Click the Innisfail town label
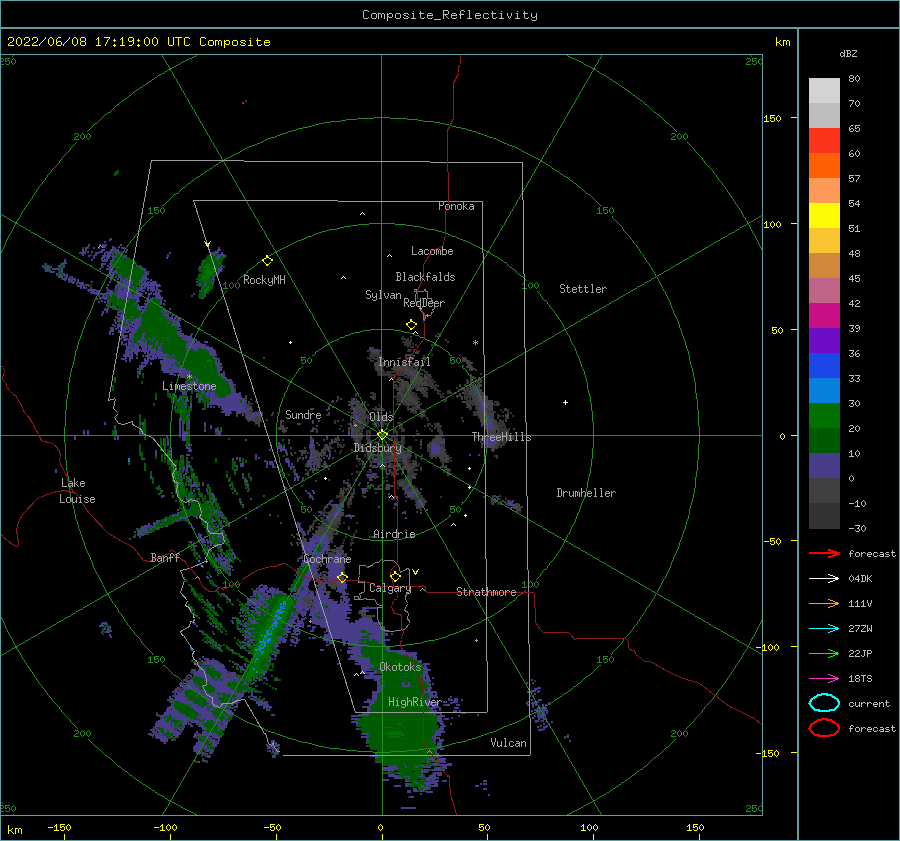The height and width of the screenshot is (841, 900). (x=404, y=362)
